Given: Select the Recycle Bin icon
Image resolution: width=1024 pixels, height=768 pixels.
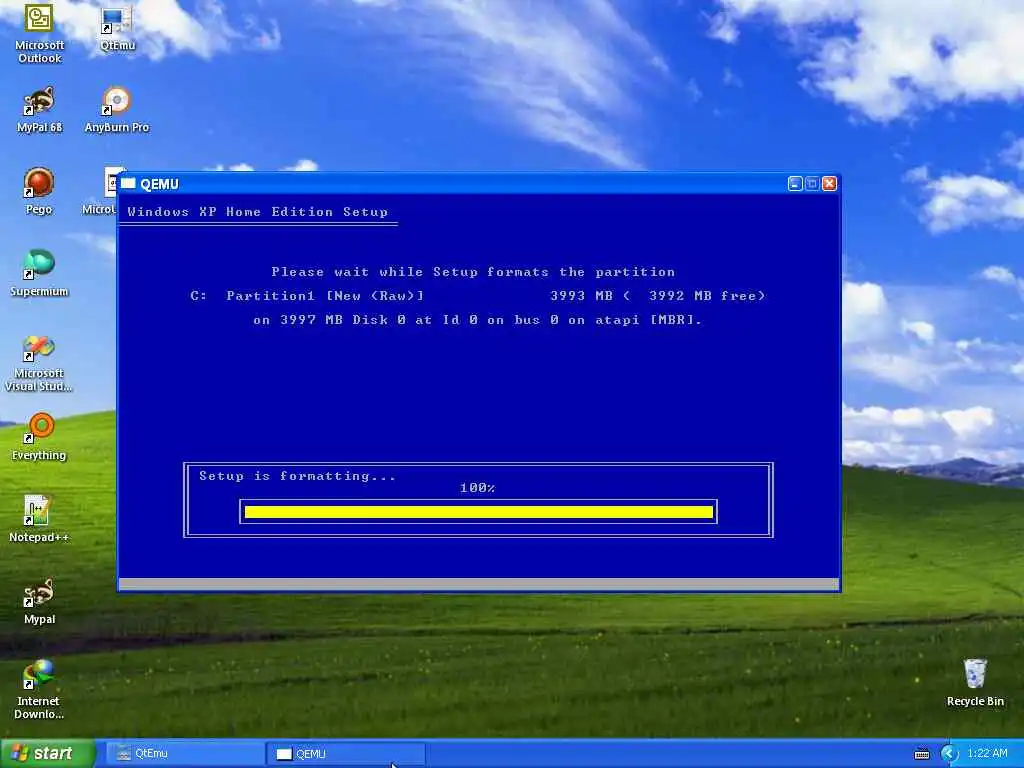Looking at the screenshot, I should 975,683.
